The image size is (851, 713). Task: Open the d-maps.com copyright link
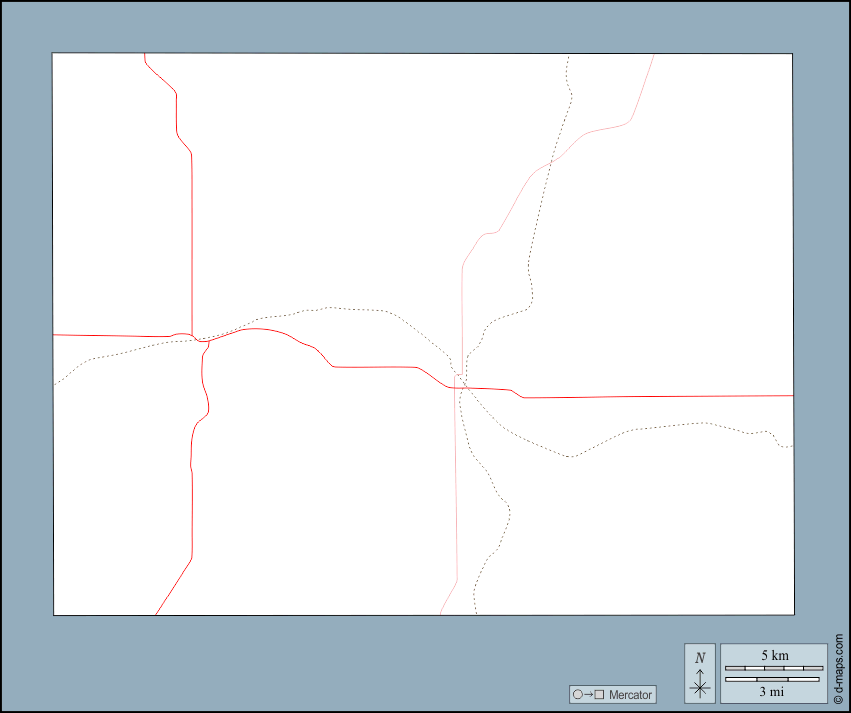coord(838,669)
